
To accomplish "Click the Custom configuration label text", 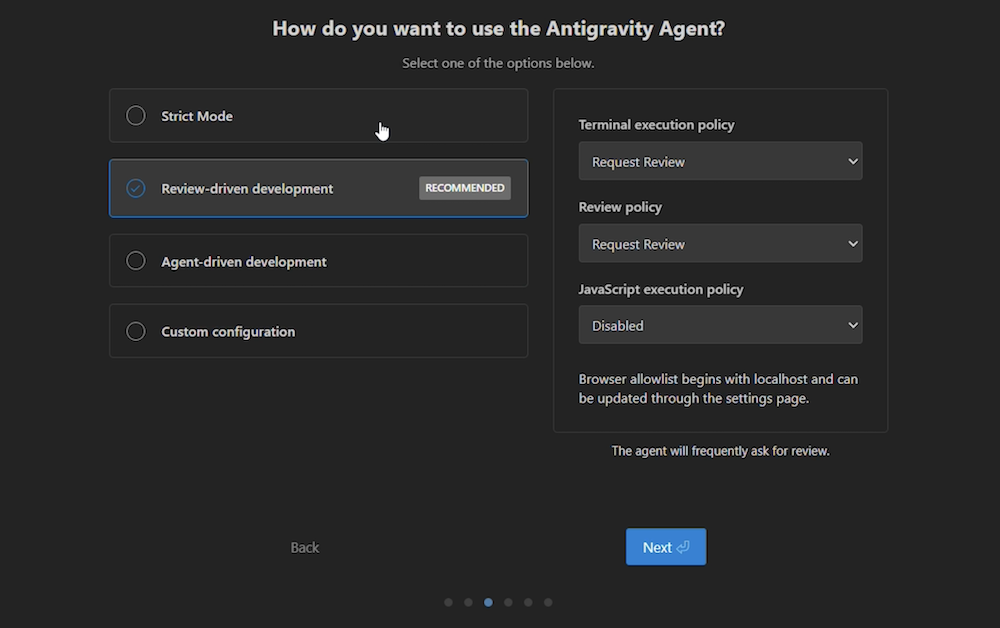I will (x=228, y=331).
